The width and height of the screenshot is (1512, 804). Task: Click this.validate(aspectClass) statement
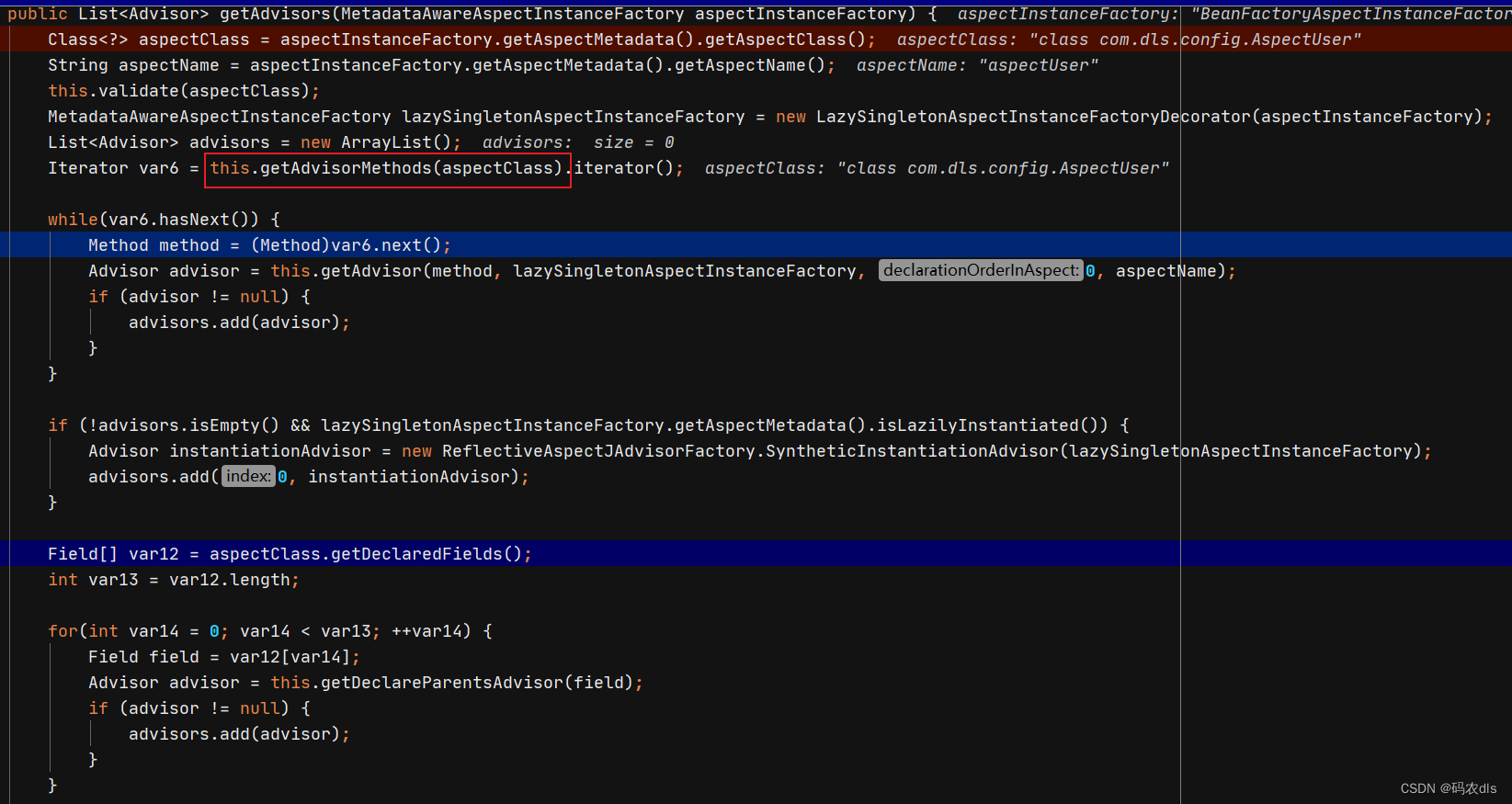coord(184,91)
